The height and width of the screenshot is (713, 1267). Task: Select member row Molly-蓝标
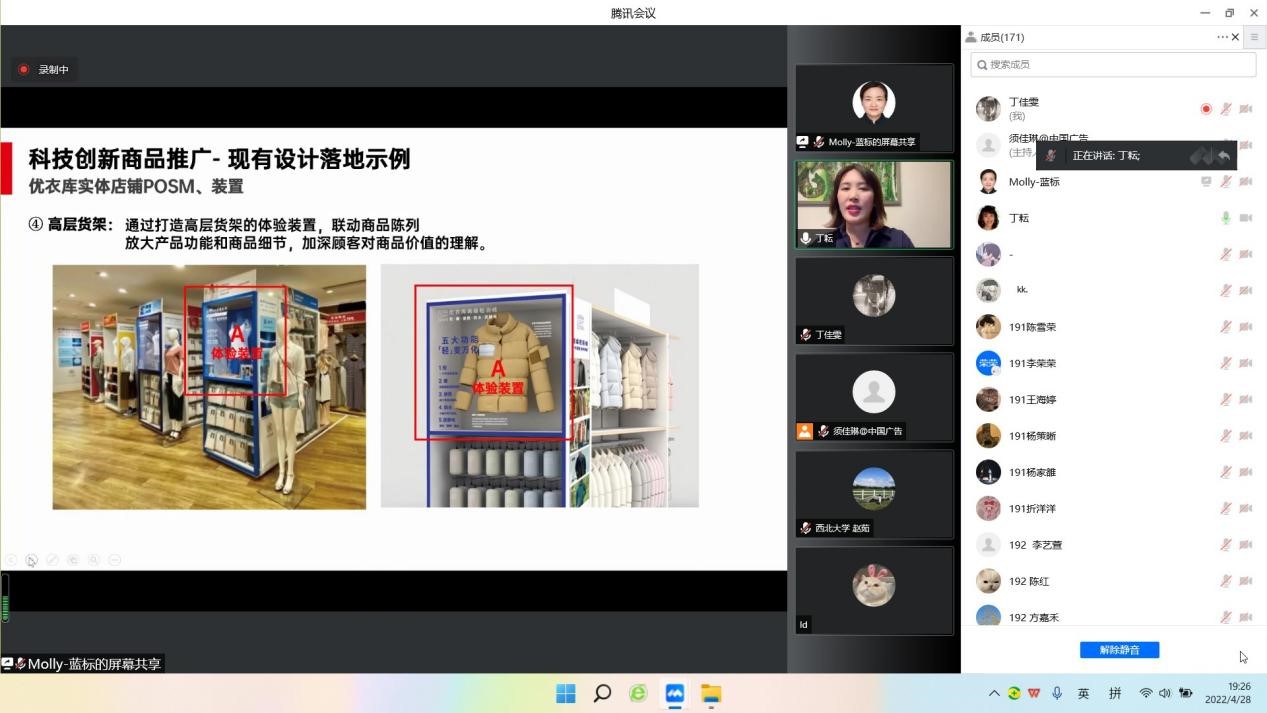[1114, 181]
